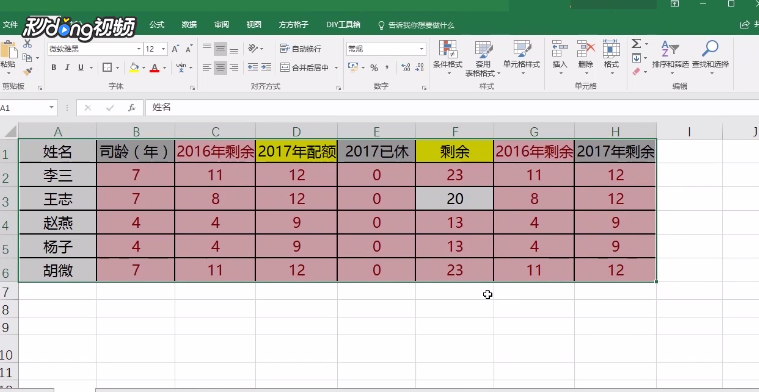This screenshot has height=392, width=759.
Task: Click the Share icon at top right
Action: pos(745,25)
